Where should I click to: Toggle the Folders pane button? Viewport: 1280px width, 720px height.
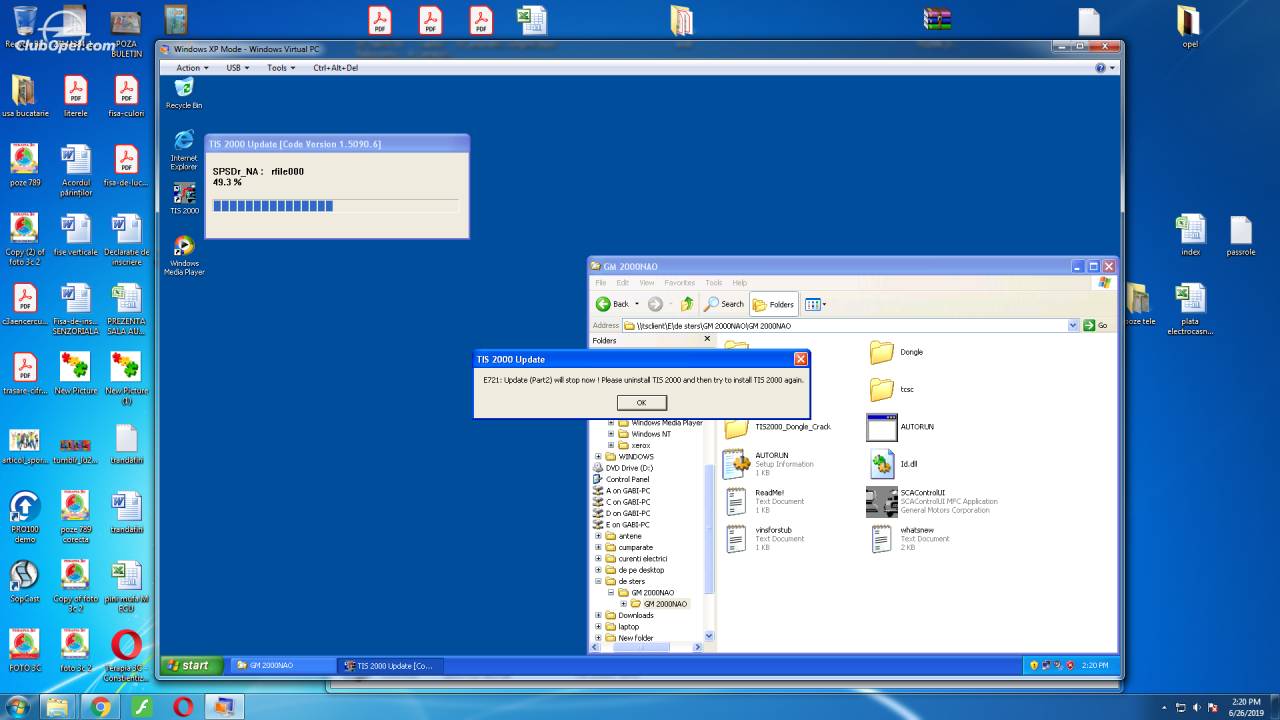coord(774,304)
